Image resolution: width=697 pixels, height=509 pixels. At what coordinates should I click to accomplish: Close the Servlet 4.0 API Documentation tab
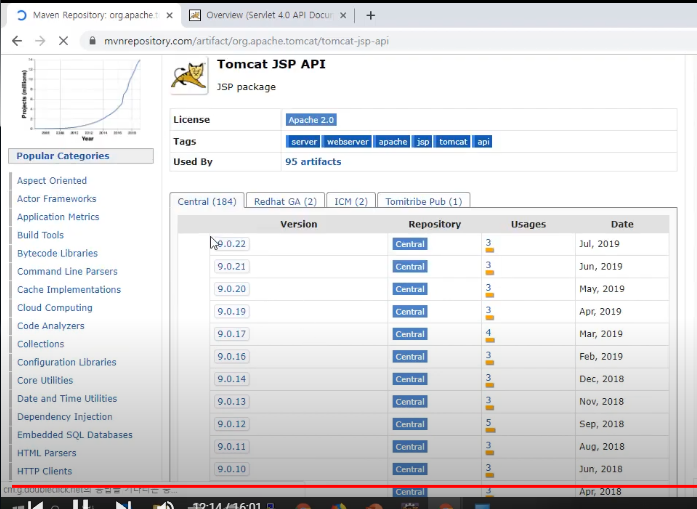point(343,16)
